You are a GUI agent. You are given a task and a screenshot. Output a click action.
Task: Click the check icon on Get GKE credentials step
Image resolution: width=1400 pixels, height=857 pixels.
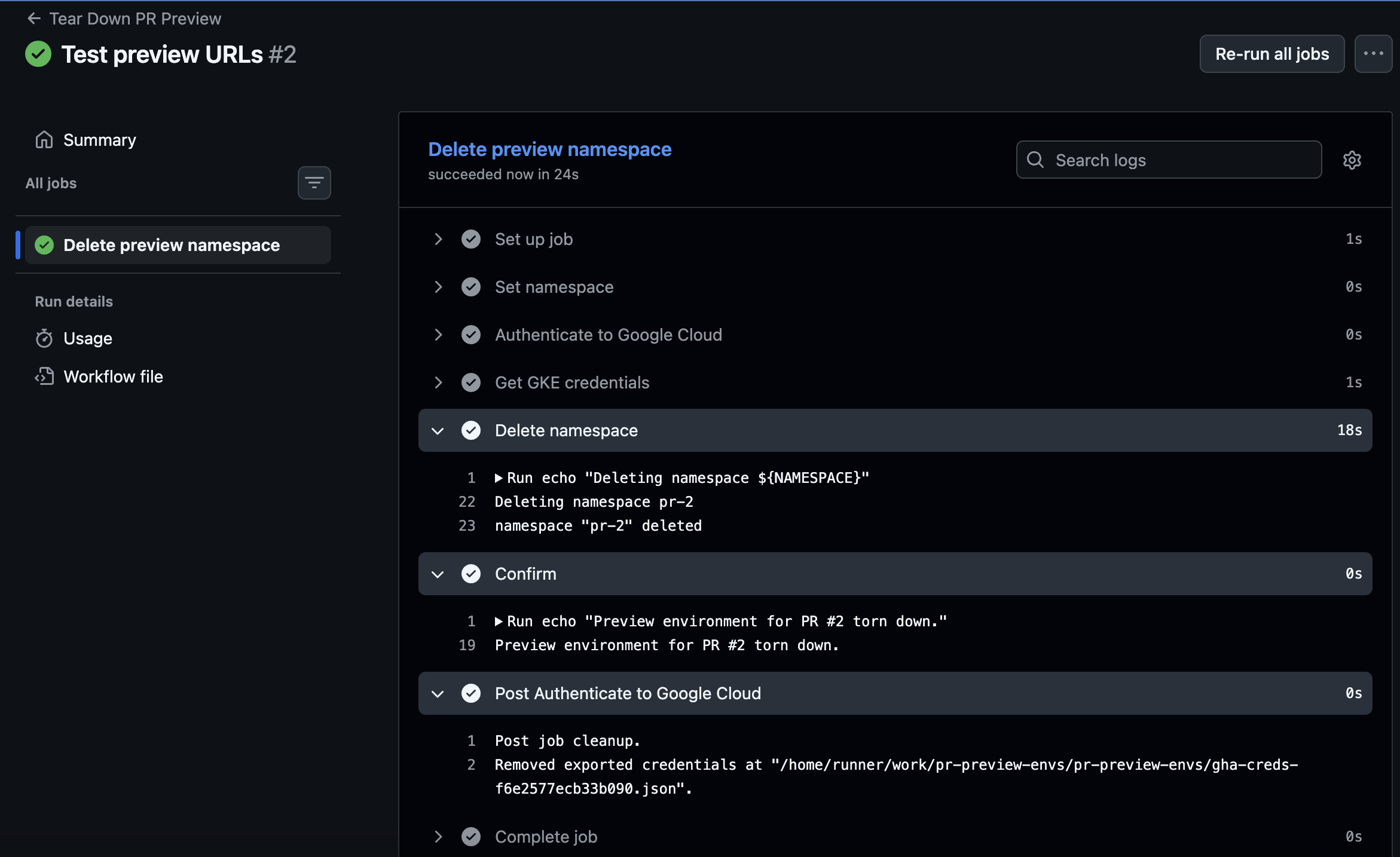(x=471, y=382)
